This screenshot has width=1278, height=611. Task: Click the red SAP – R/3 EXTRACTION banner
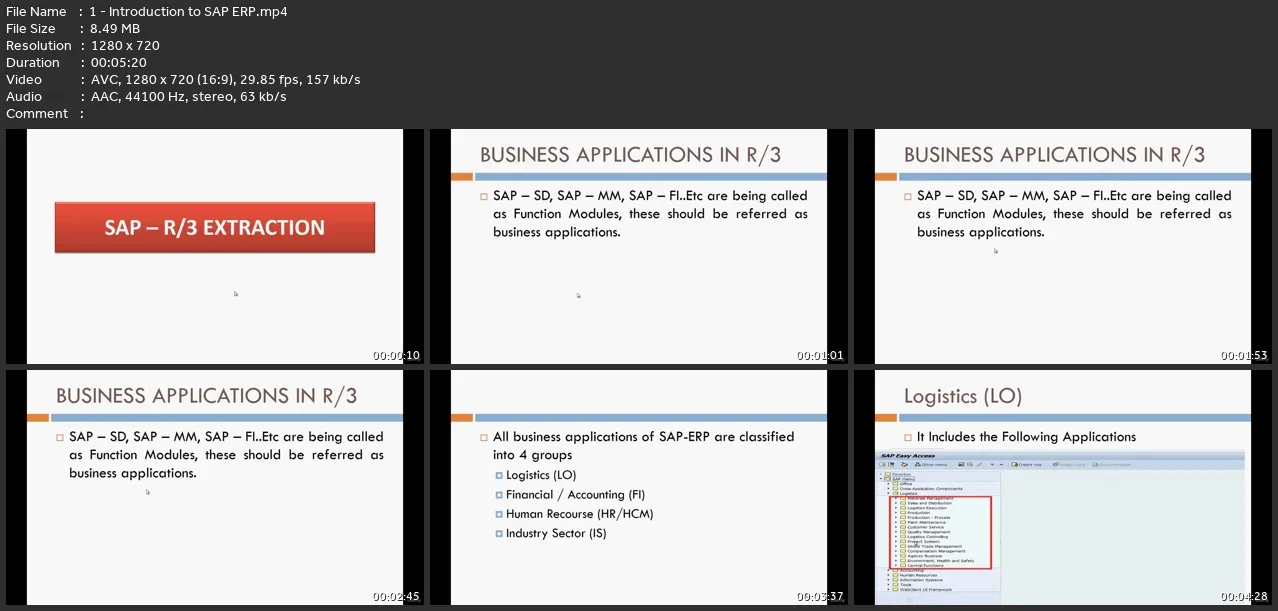215,227
